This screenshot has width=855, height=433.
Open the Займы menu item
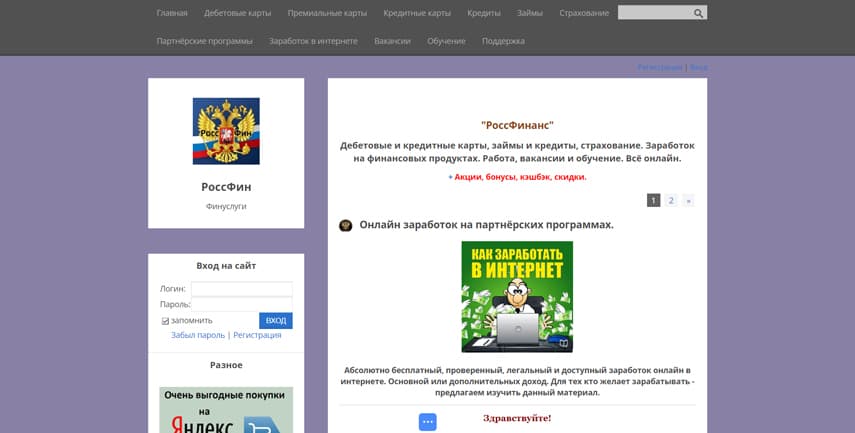tap(529, 13)
